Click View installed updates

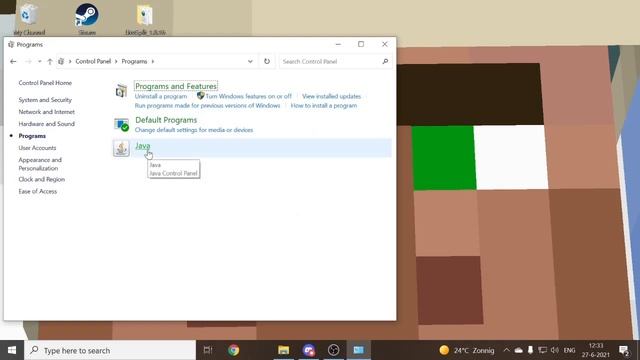click(331, 96)
